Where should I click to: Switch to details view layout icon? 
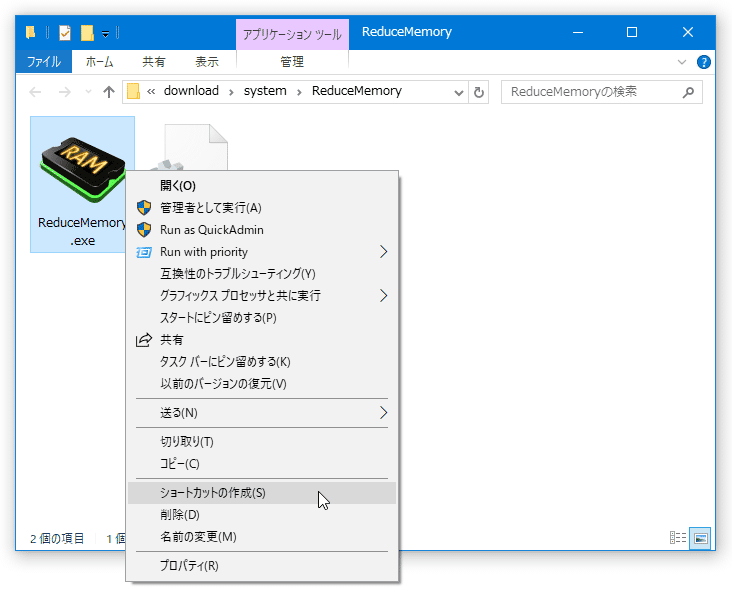coord(678,538)
